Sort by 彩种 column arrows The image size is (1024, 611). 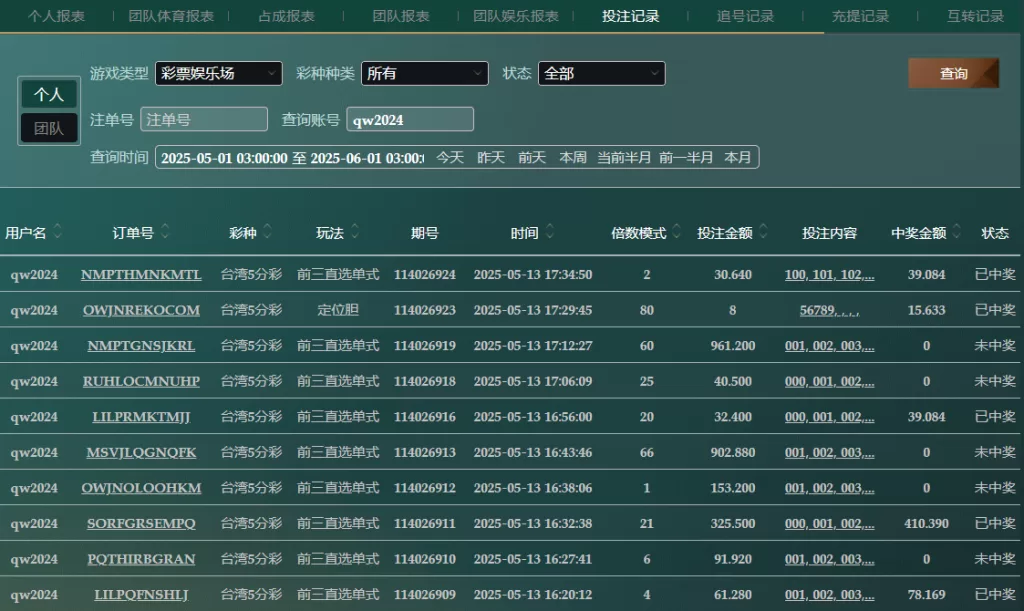tap(267, 231)
